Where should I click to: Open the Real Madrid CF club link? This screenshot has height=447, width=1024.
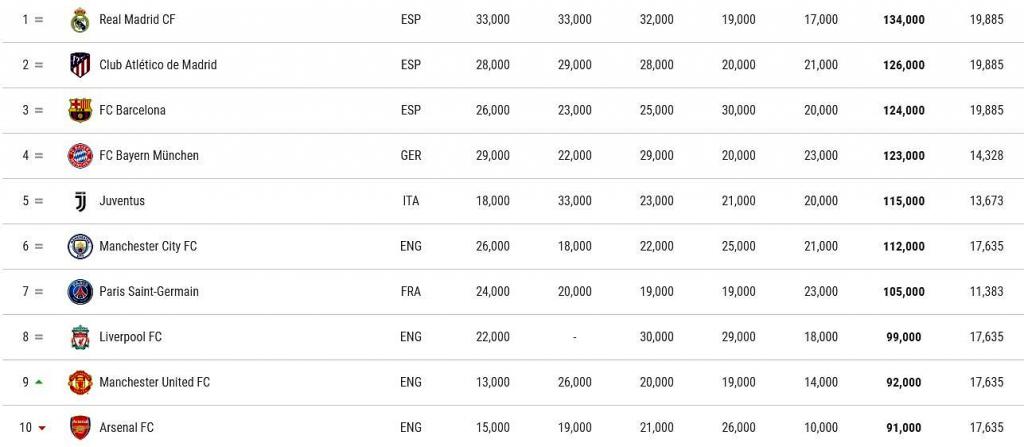tap(138, 19)
